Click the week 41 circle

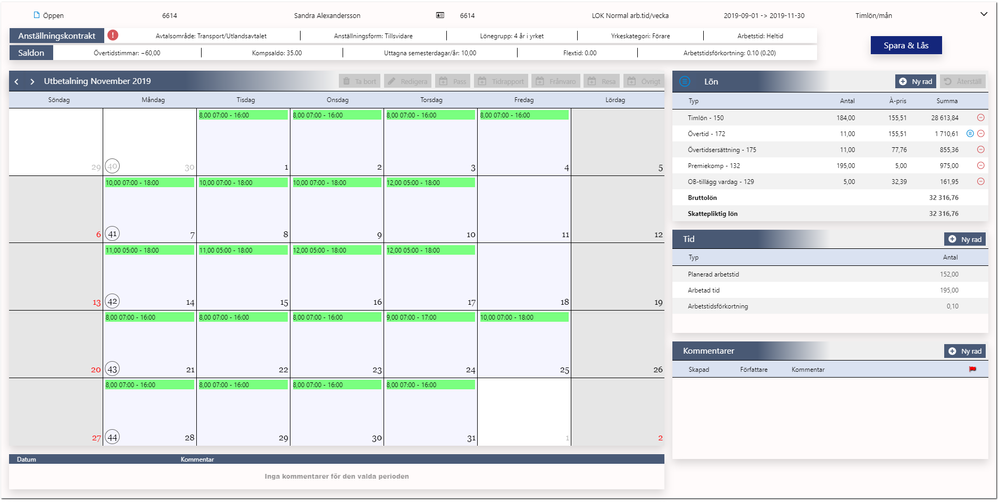coord(112,234)
